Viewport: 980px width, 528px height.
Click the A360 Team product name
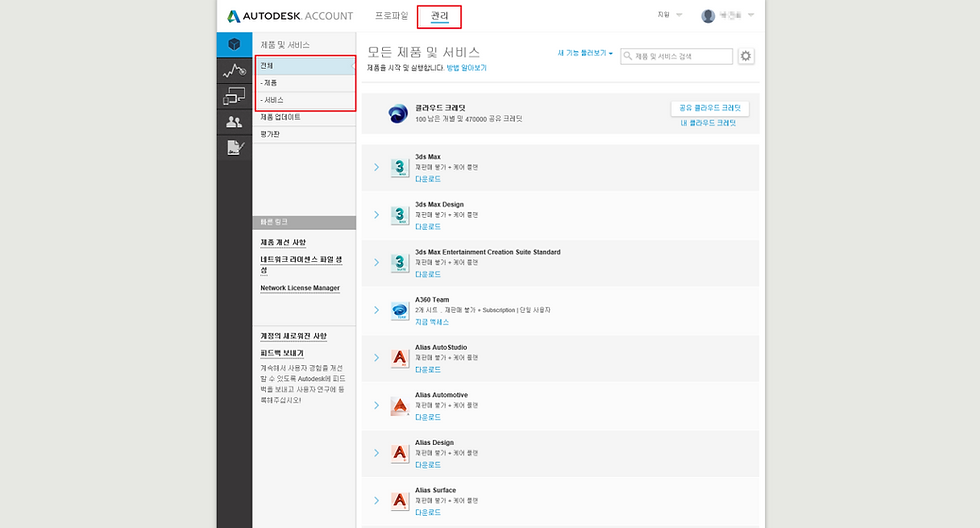432,300
